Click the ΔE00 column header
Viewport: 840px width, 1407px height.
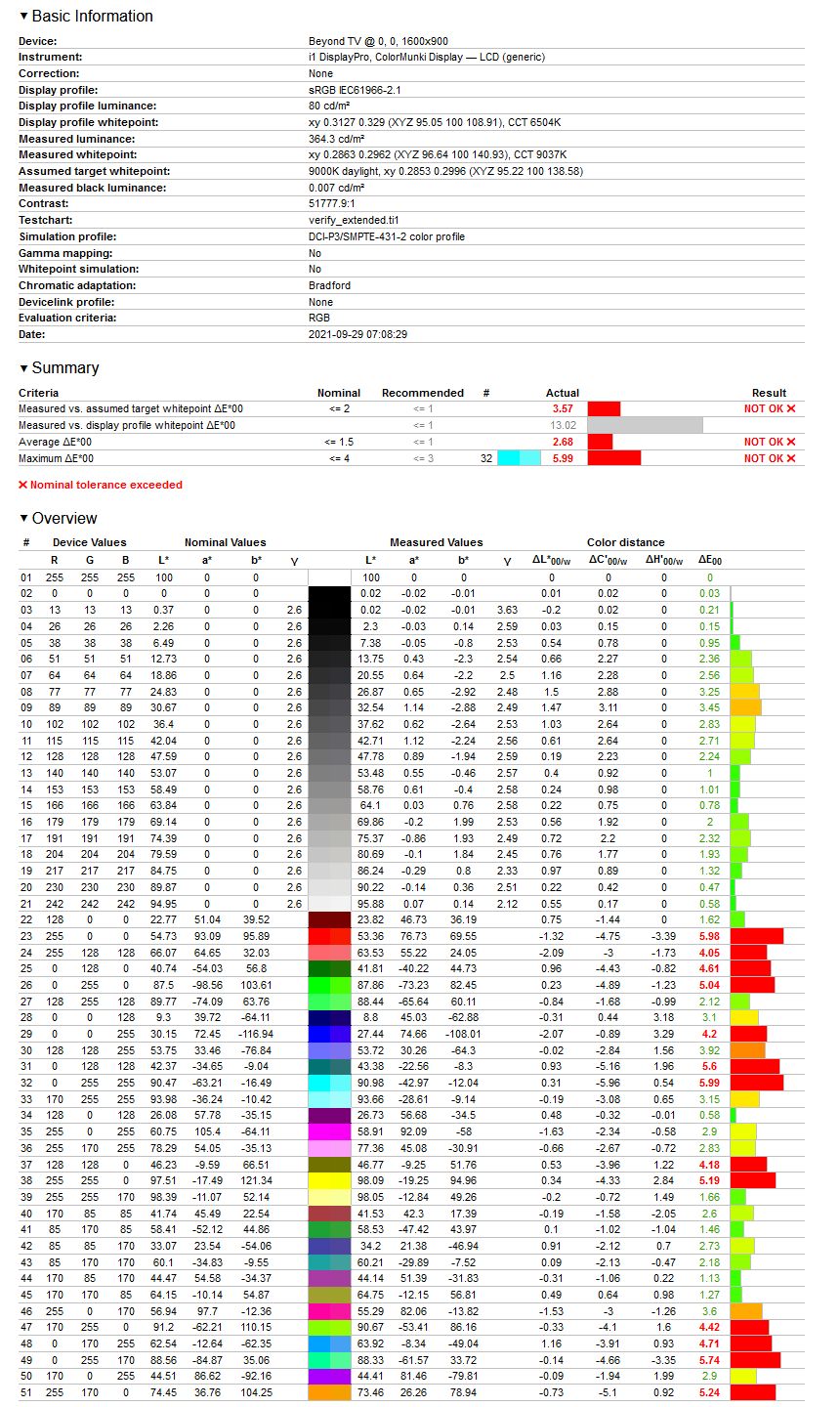tap(710, 561)
